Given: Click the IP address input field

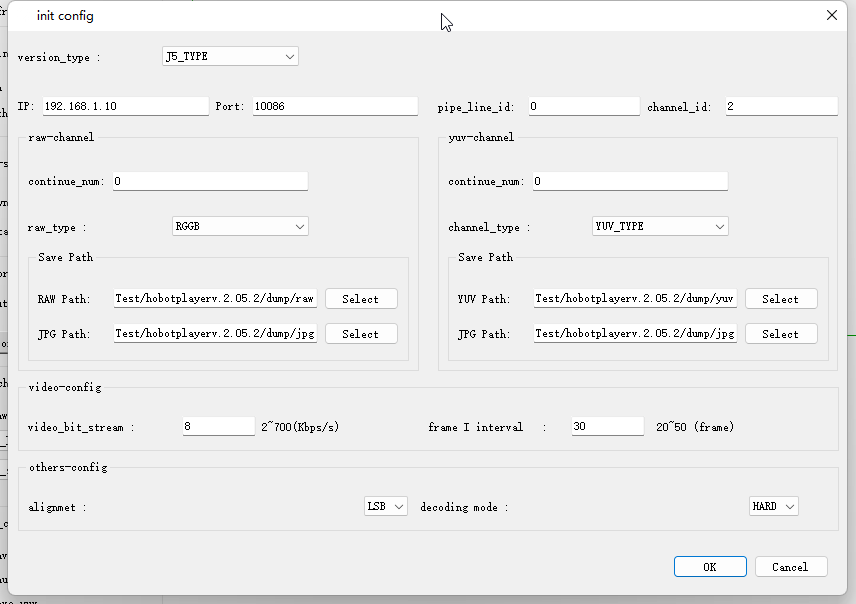Looking at the screenshot, I should coord(125,106).
